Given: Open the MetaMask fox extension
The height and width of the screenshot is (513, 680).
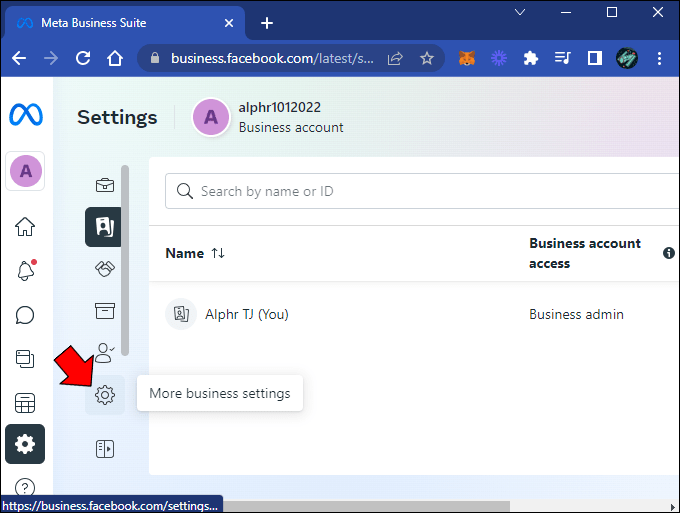Looking at the screenshot, I should pyautogui.click(x=467, y=58).
